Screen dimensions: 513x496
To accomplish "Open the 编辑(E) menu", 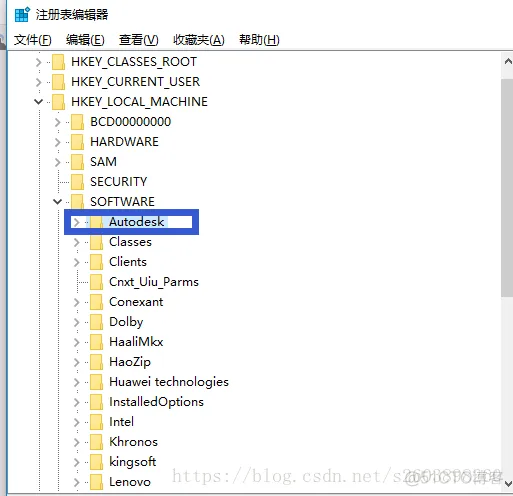I will (85, 40).
